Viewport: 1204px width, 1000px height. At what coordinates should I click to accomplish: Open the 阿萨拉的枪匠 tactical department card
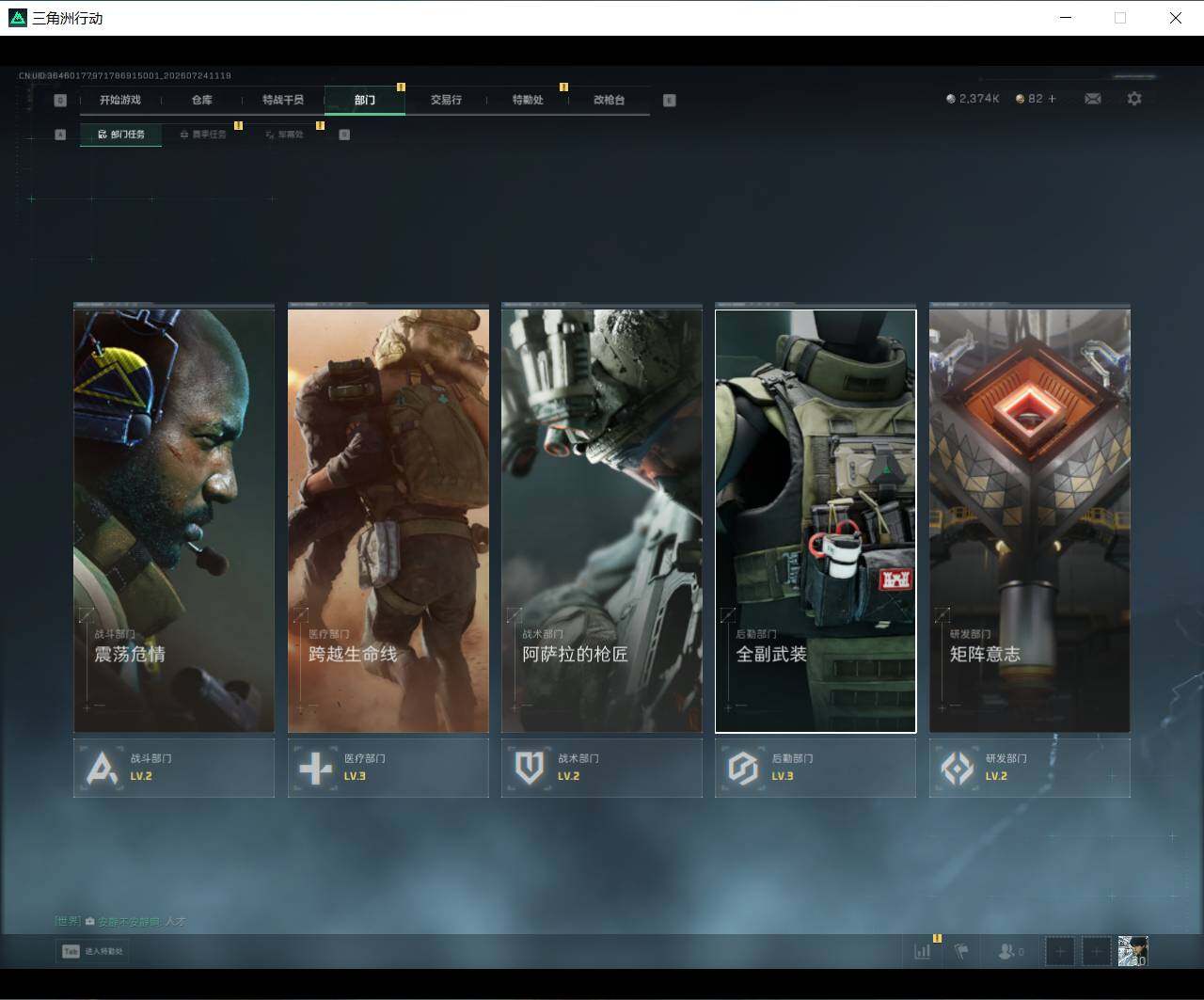[x=602, y=520]
